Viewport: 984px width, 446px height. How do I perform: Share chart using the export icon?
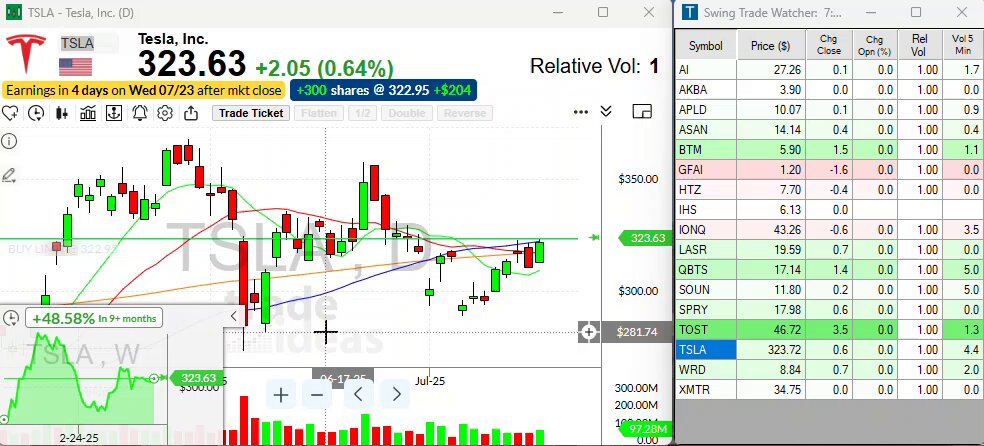pos(191,114)
